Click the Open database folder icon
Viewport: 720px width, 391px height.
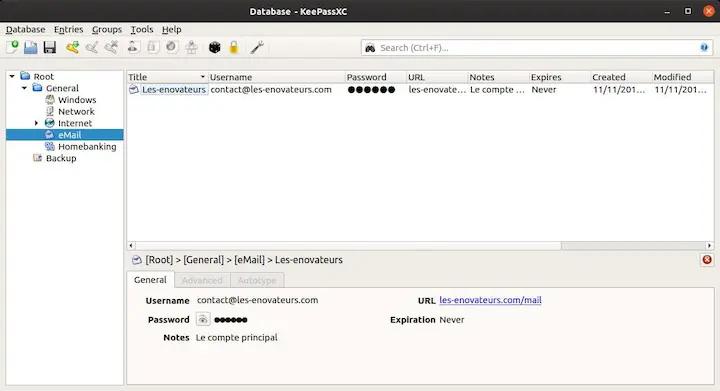coord(31,47)
